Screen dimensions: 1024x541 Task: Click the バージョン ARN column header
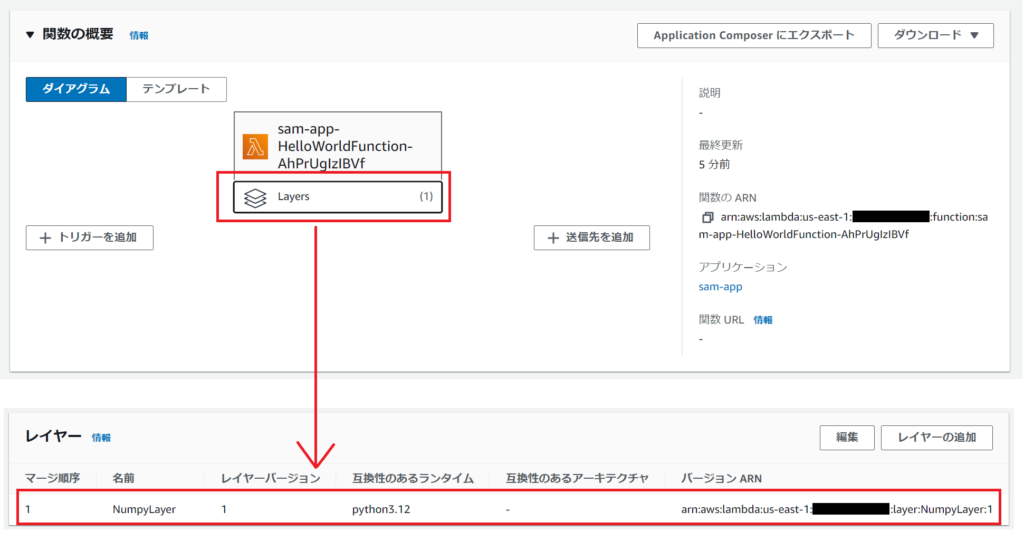pyautogui.click(x=721, y=478)
